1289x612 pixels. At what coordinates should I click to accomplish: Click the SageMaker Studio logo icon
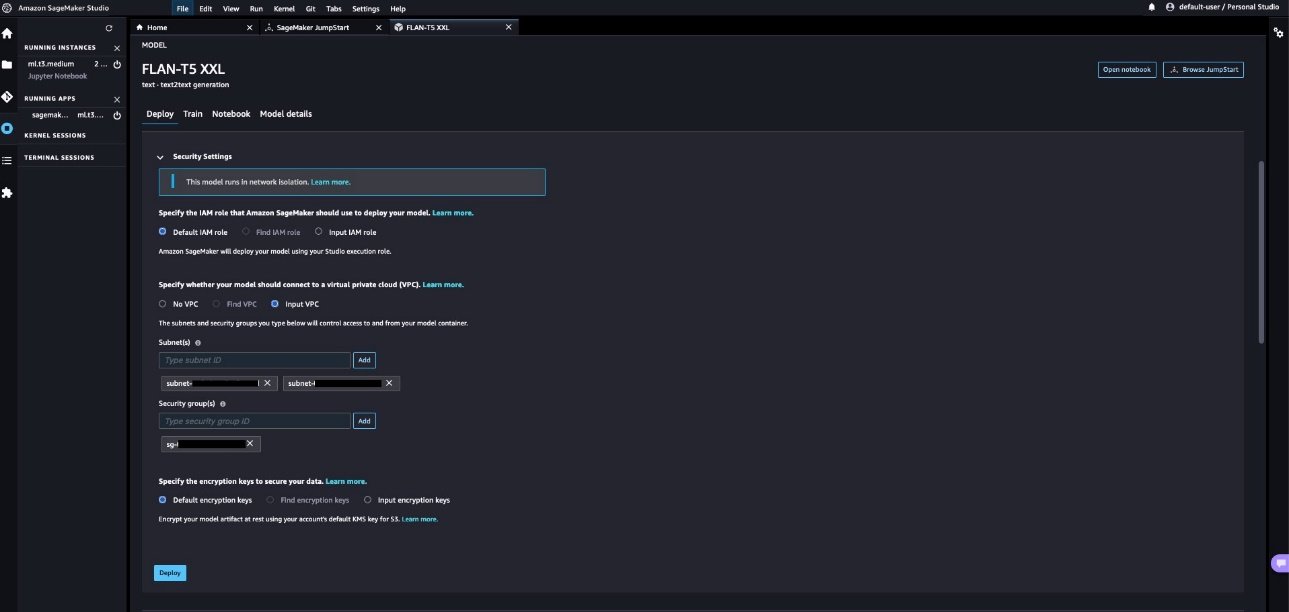(7, 8)
